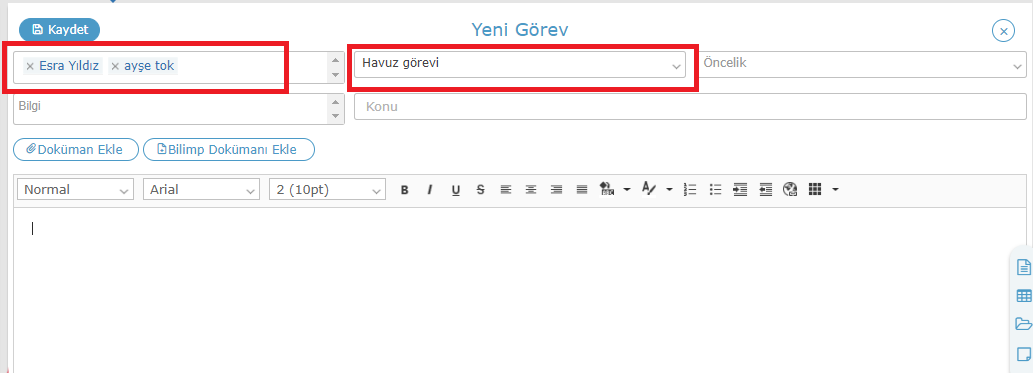Insert a bulleted list
Image resolution: width=1033 pixels, height=373 pixels.
click(715, 190)
